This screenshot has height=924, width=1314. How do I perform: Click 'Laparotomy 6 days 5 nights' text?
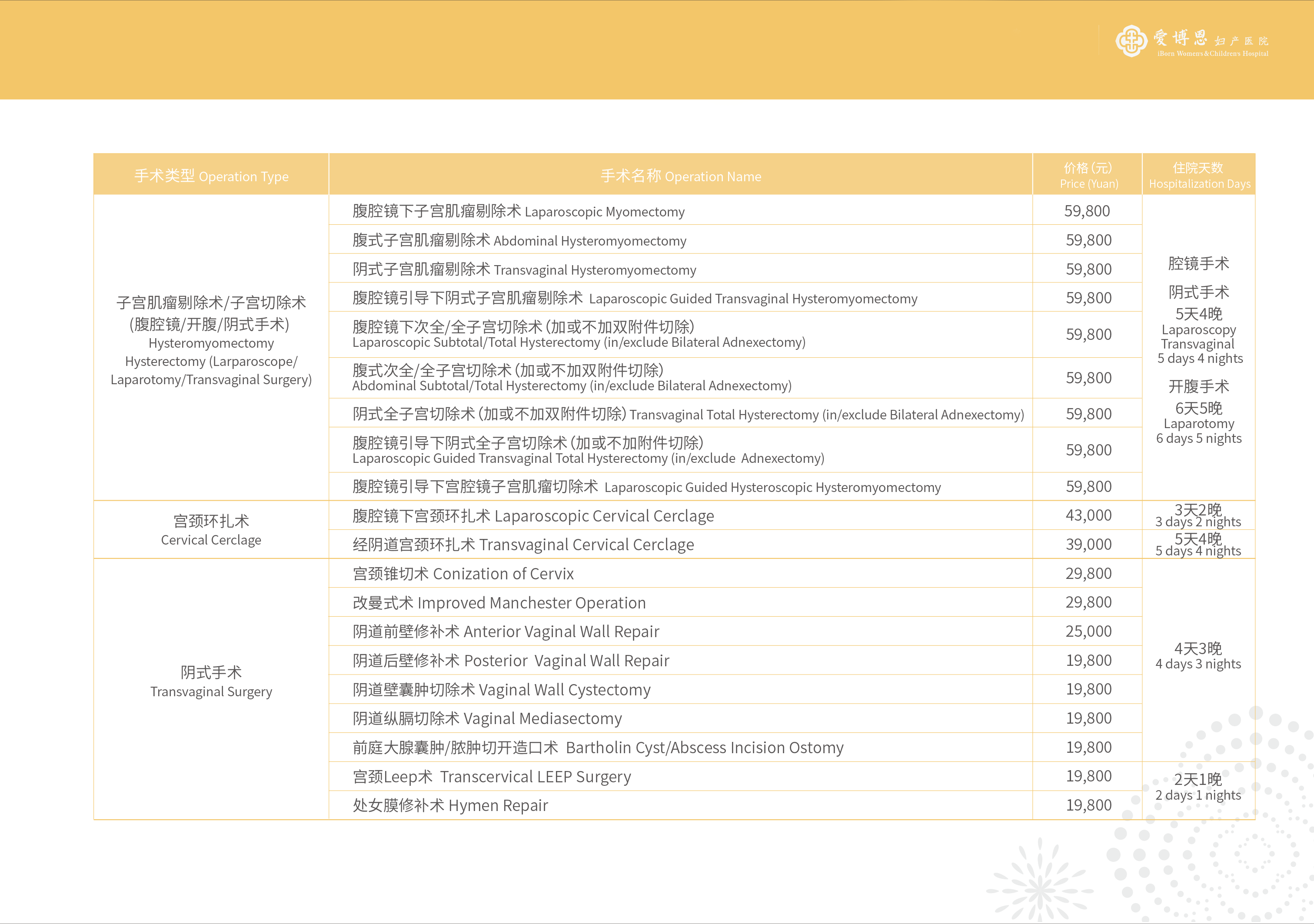[1199, 431]
